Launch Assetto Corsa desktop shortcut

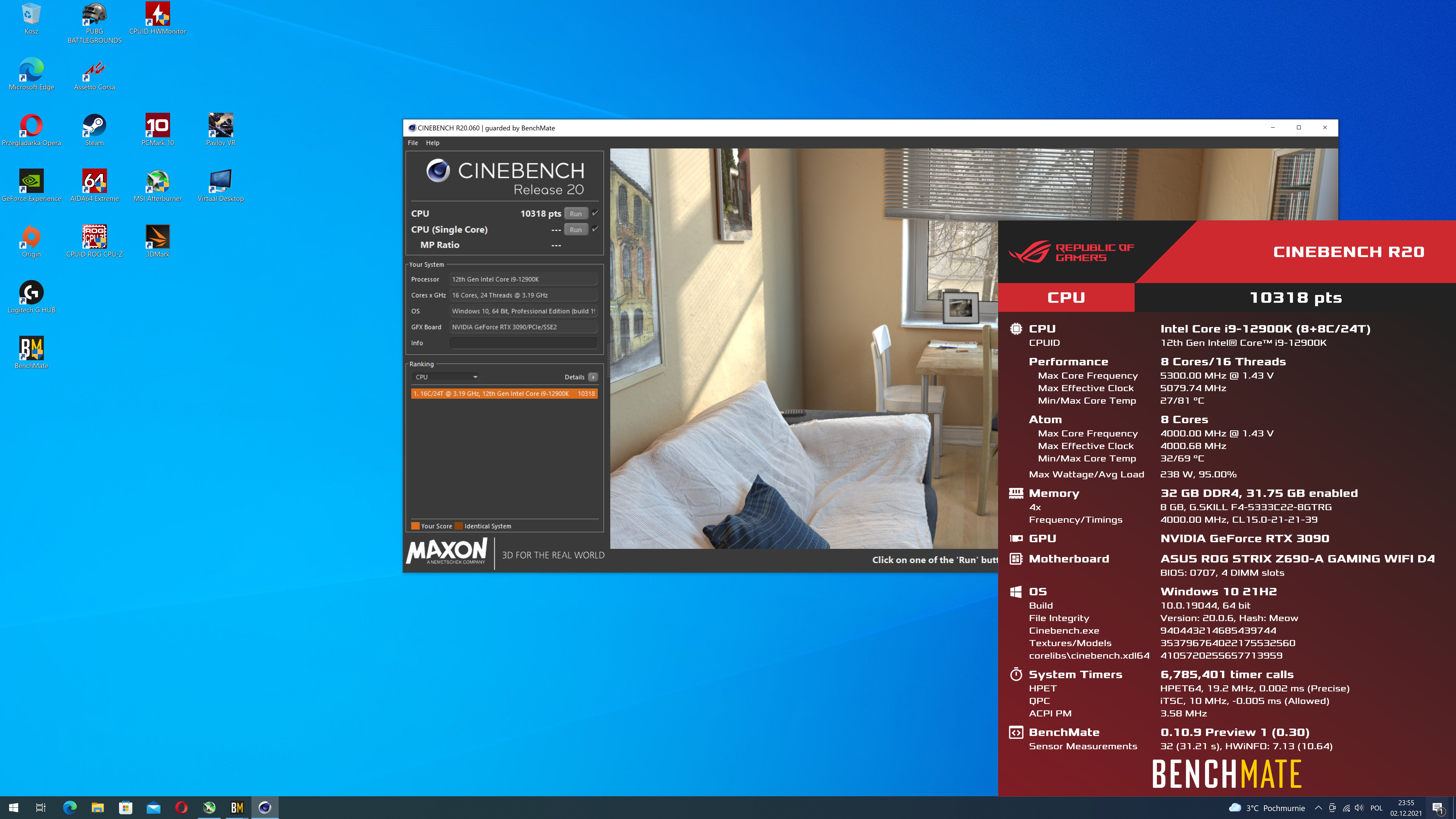point(94,74)
